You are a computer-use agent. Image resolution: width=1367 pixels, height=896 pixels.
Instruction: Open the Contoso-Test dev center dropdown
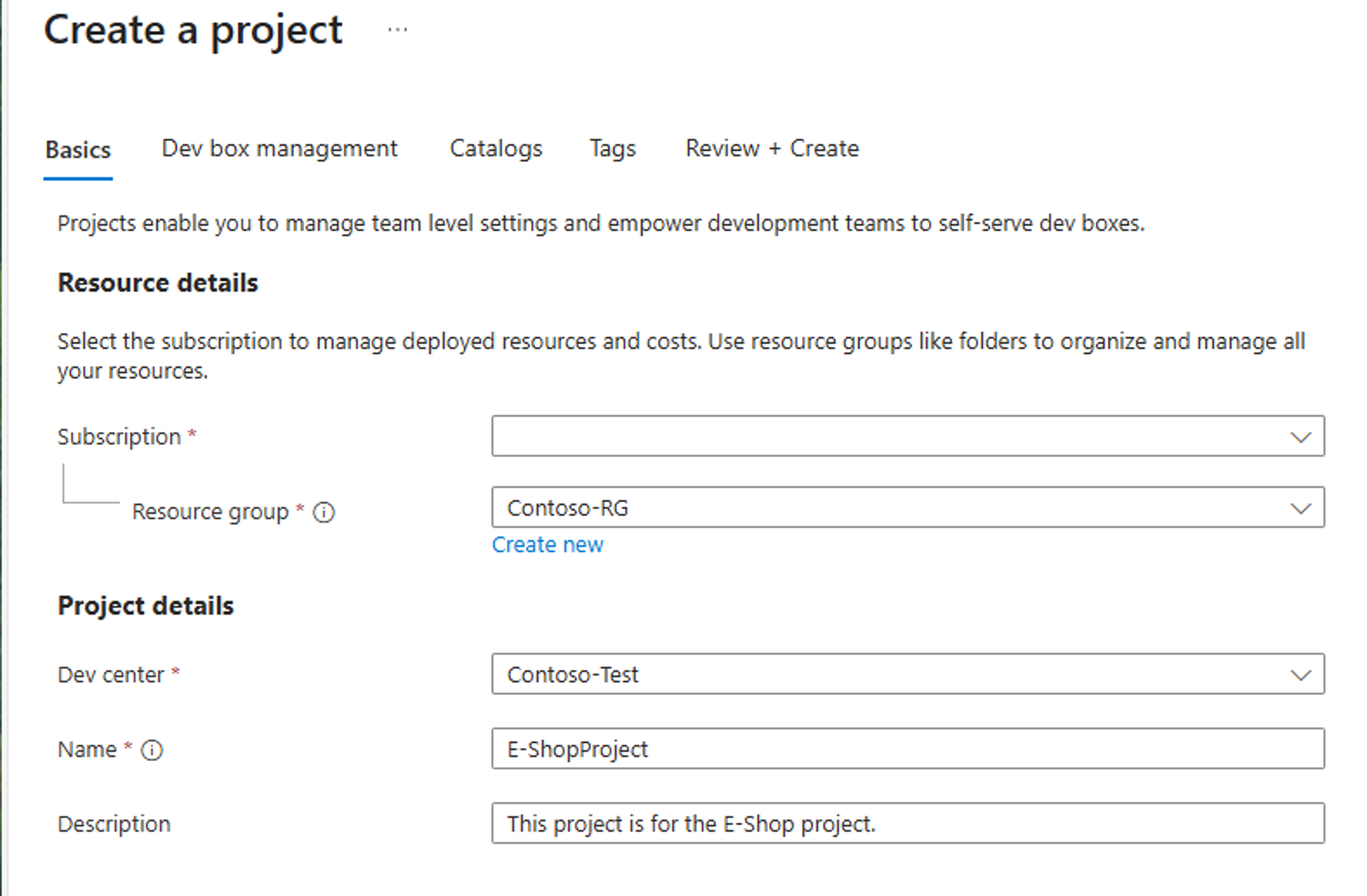pos(885,674)
